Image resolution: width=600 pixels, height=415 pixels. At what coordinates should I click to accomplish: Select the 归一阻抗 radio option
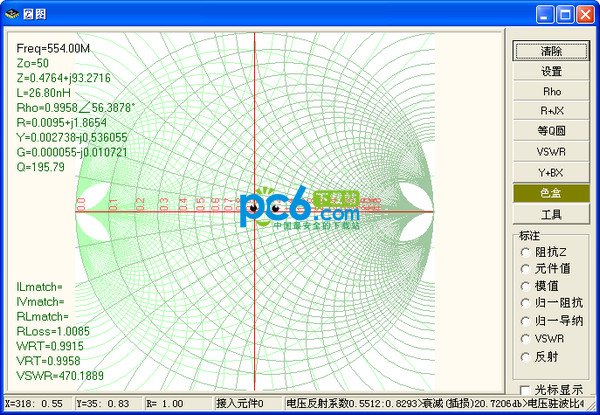[552, 303]
